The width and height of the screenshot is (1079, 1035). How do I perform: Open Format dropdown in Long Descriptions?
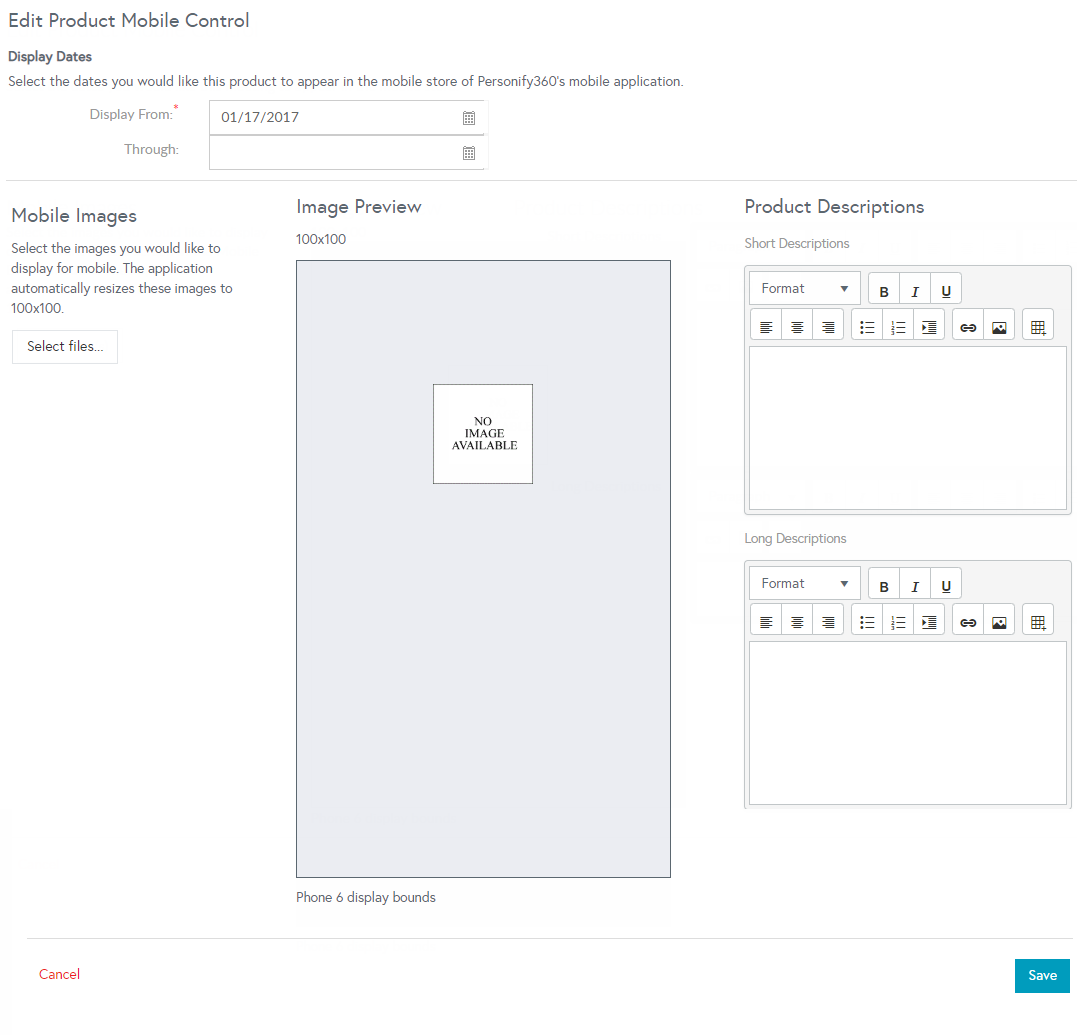pyautogui.click(x=804, y=584)
